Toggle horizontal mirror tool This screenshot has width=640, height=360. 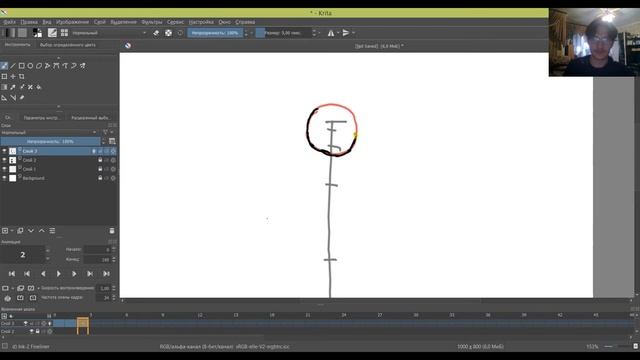coord(331,33)
